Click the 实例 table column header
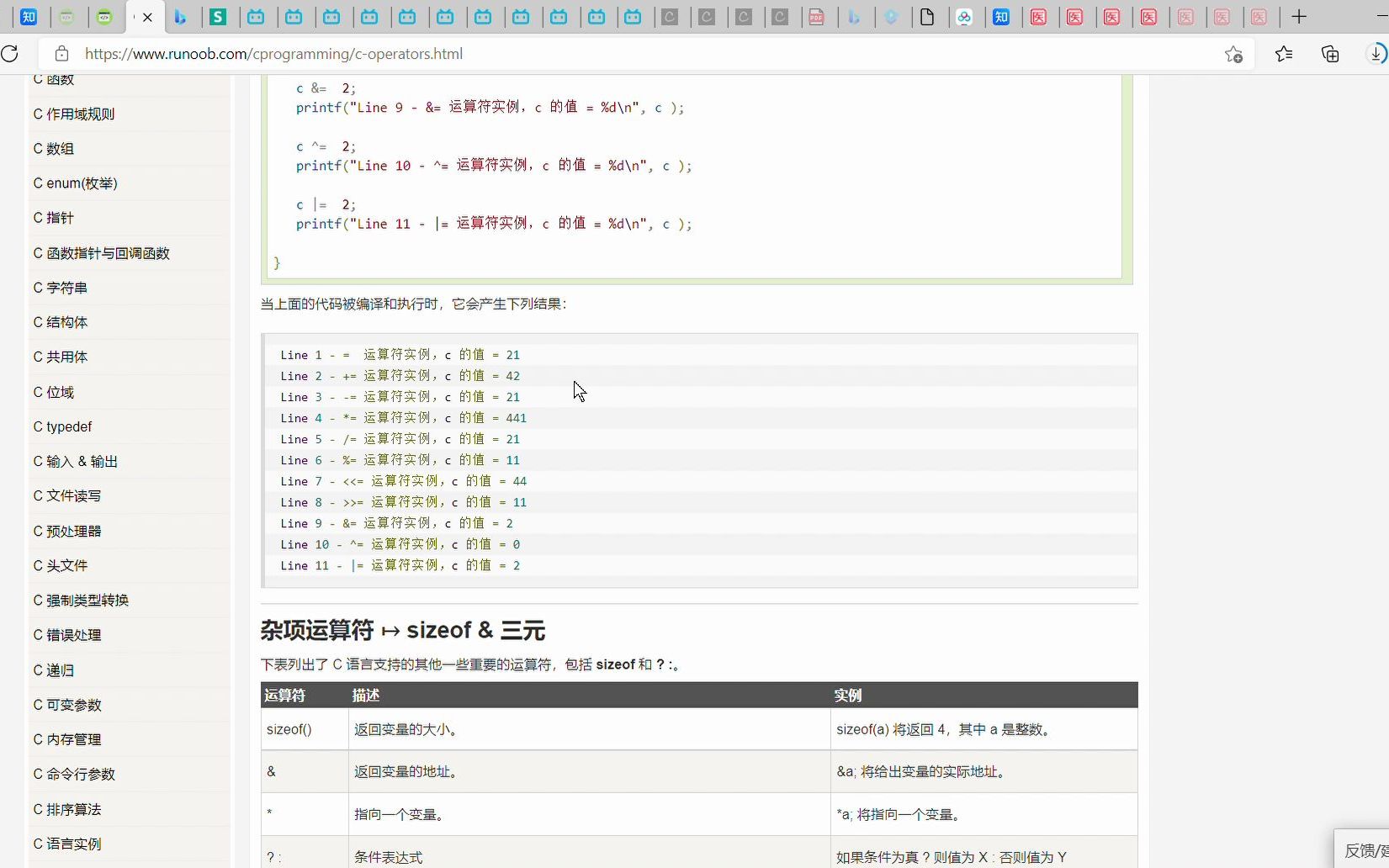Screen dimensions: 1389x868 click(x=848, y=696)
